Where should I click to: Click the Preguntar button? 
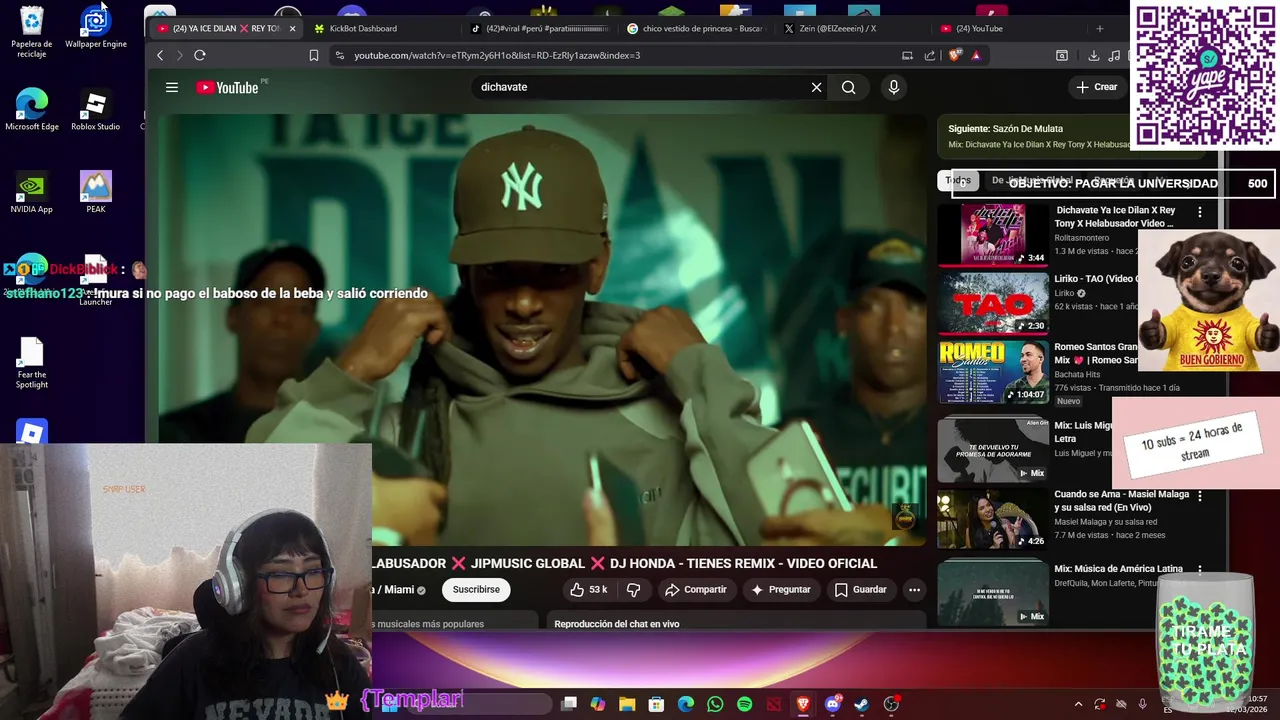coord(780,590)
